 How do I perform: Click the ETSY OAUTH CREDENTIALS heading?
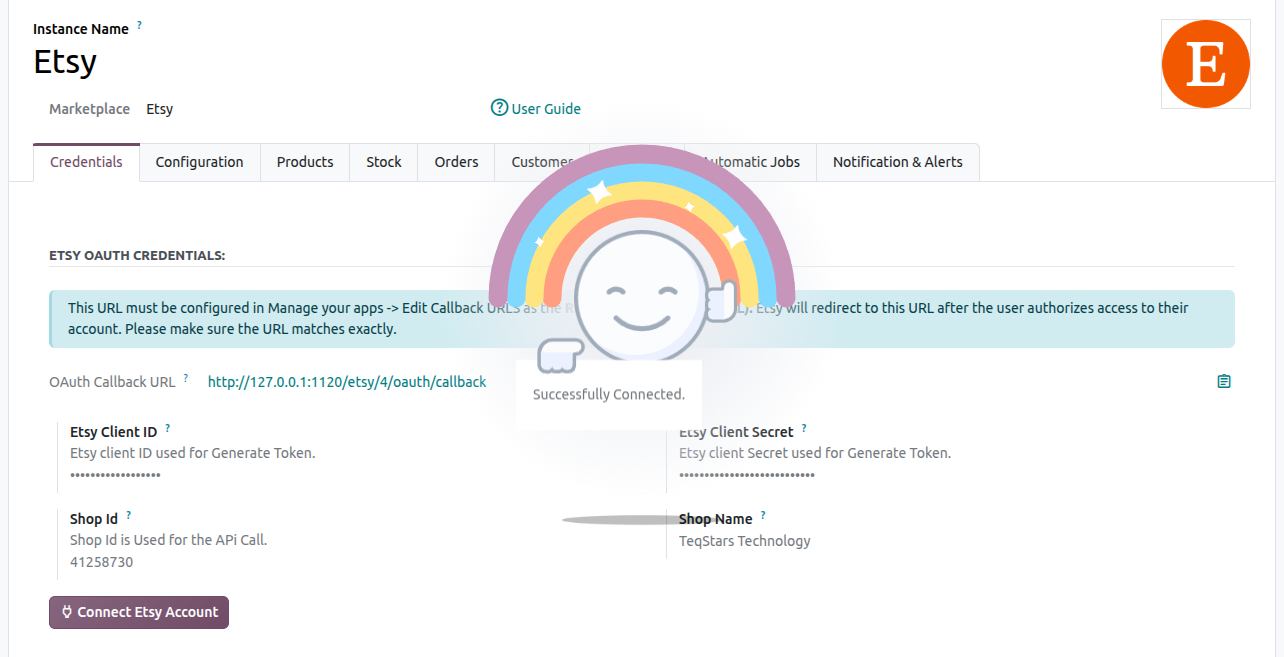137,256
